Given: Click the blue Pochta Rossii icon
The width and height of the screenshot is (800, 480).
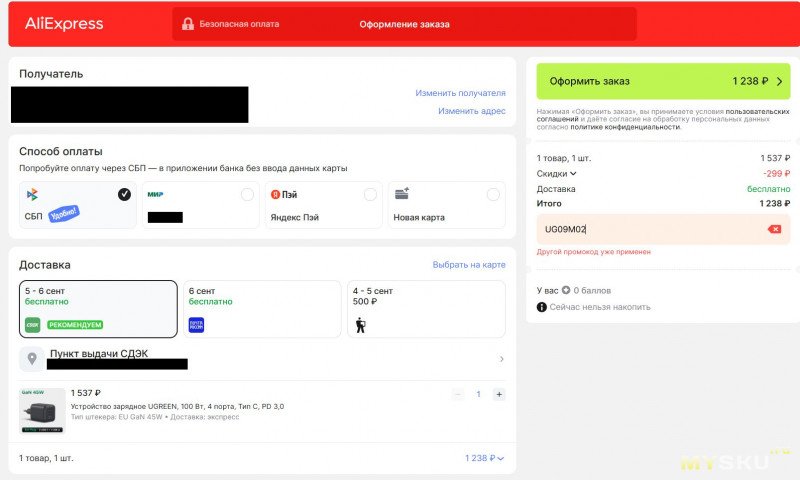Looking at the screenshot, I should (196, 324).
